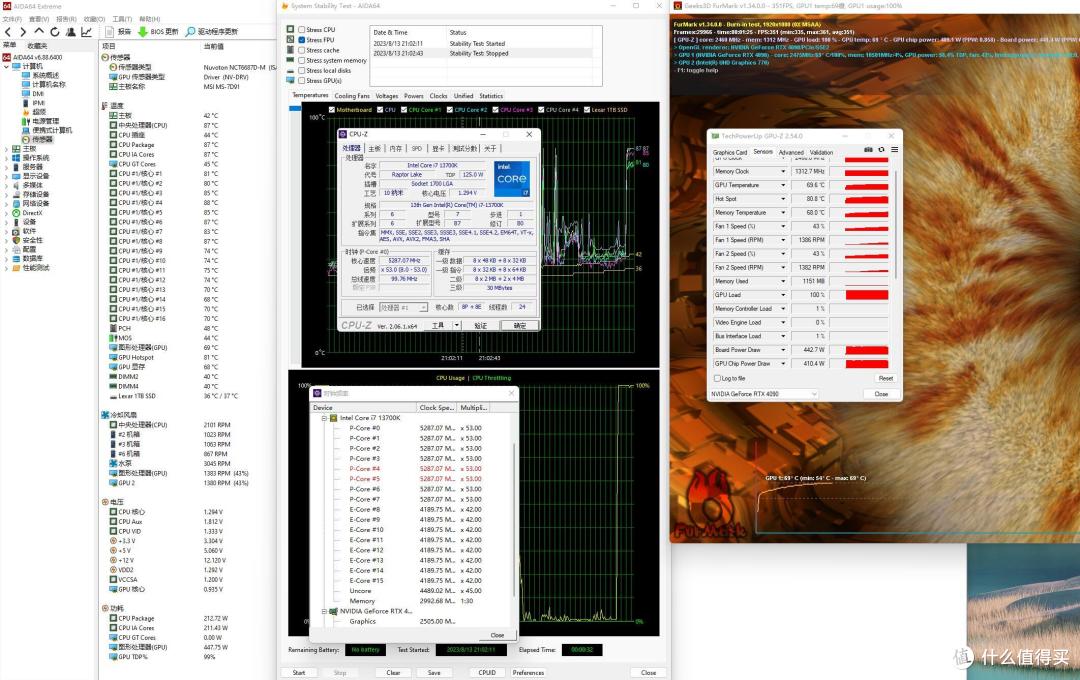Switch to Statistics tab

tap(491, 96)
